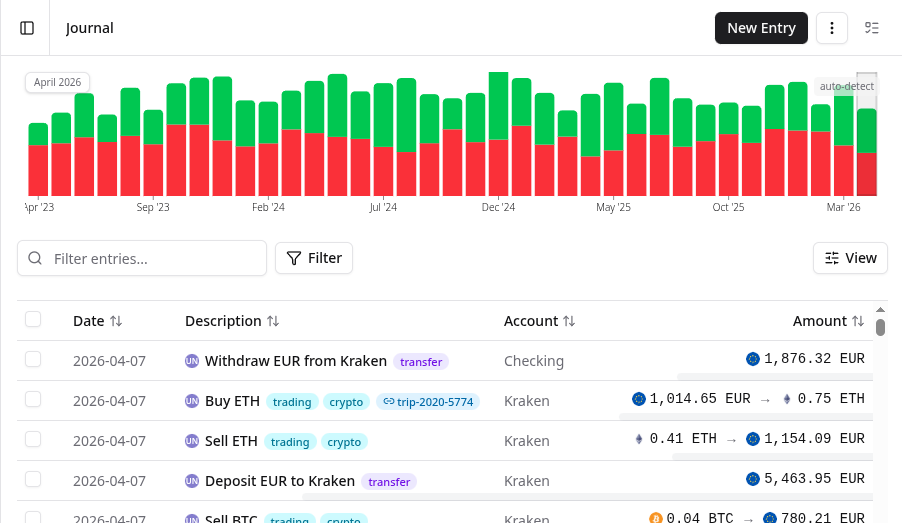The image size is (902, 523).
Task: Open the View options dropdown
Action: pyautogui.click(x=850, y=258)
